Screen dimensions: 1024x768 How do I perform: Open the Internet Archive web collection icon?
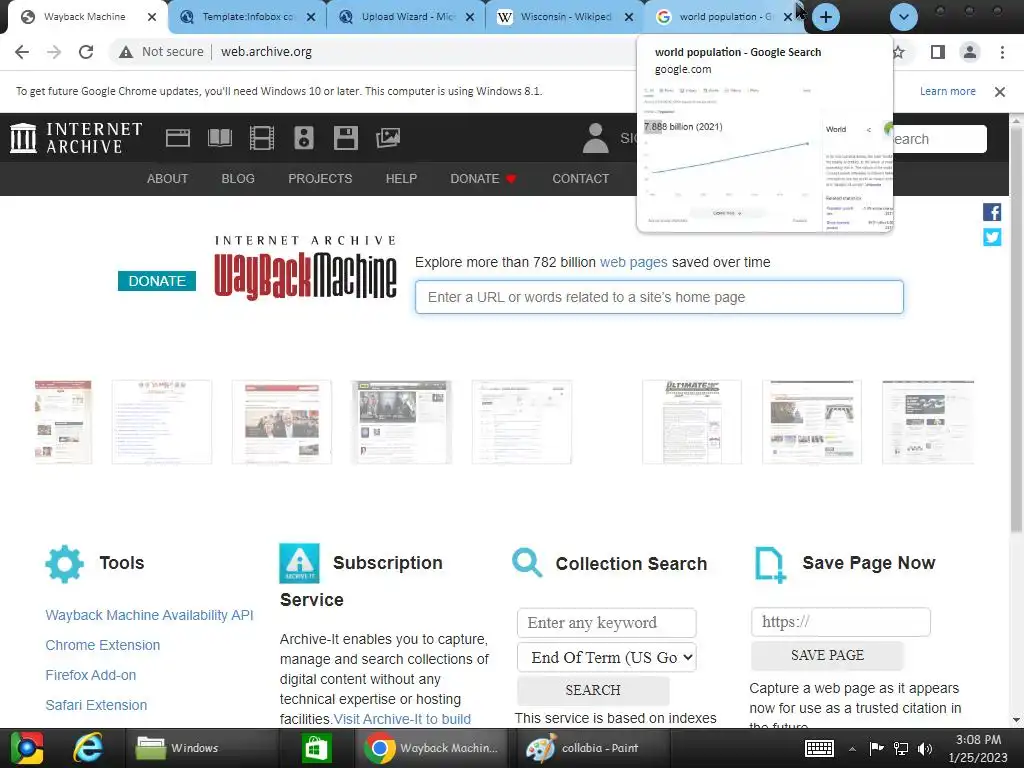pos(178,138)
